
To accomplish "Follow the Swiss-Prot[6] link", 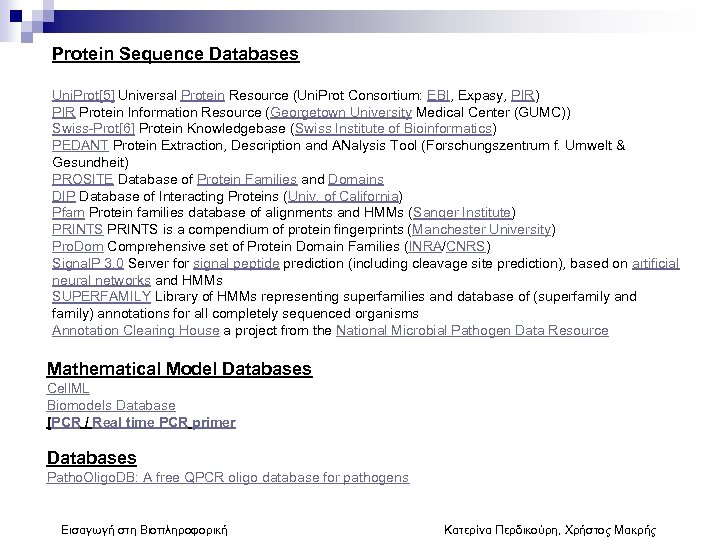I will tap(93, 128).
